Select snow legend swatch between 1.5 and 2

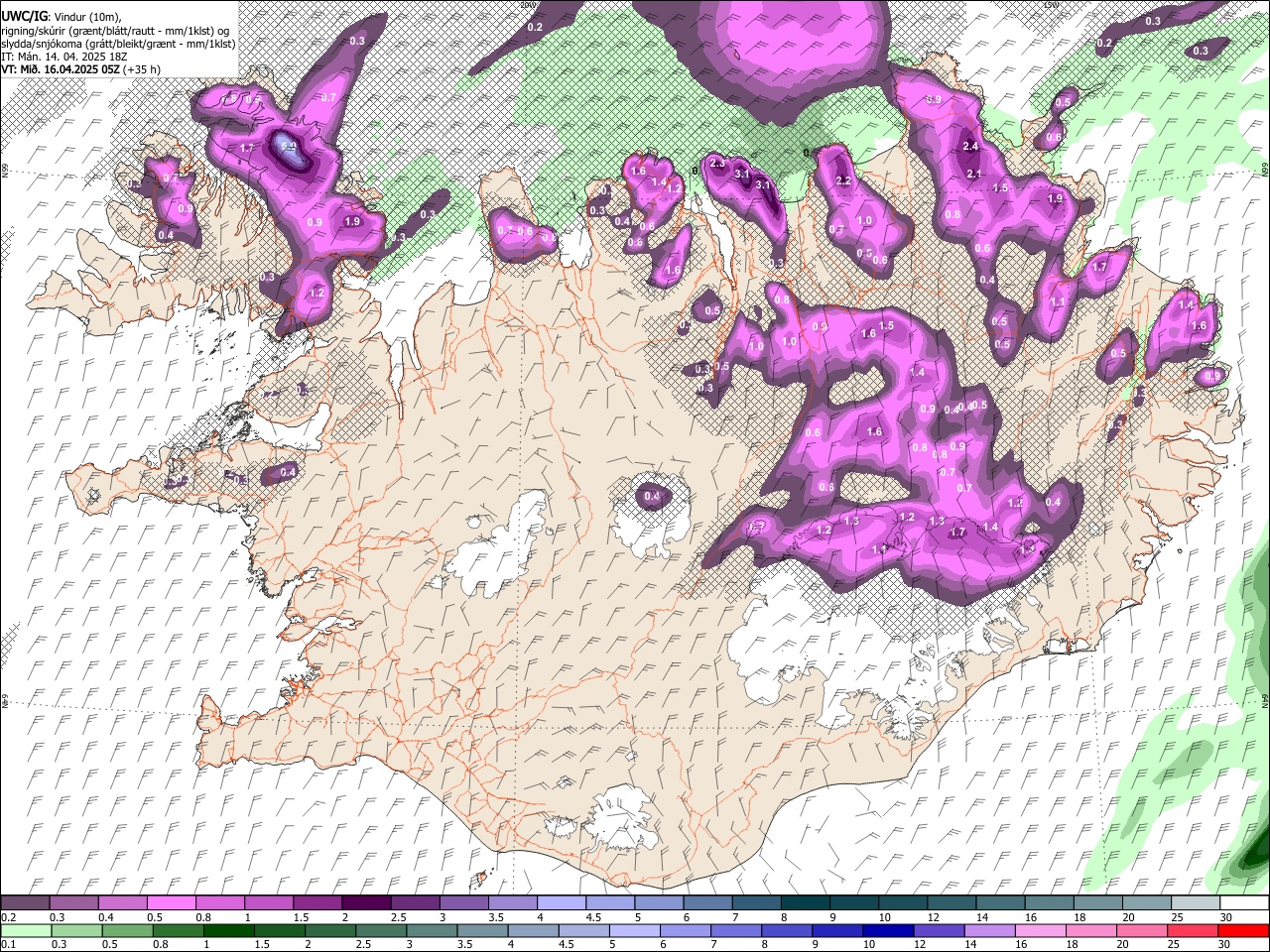point(317,903)
